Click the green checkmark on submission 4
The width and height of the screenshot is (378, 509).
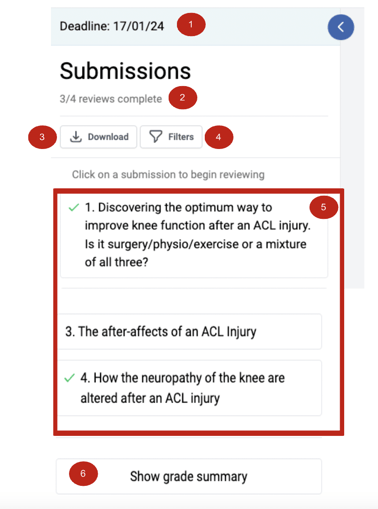(69, 378)
